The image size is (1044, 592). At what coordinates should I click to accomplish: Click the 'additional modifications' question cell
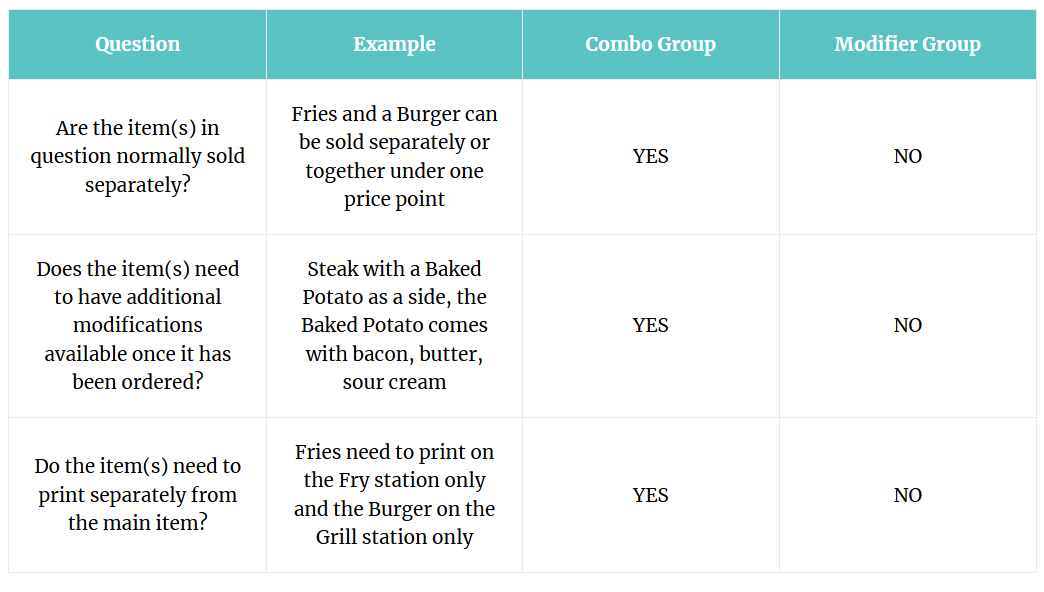click(137, 325)
